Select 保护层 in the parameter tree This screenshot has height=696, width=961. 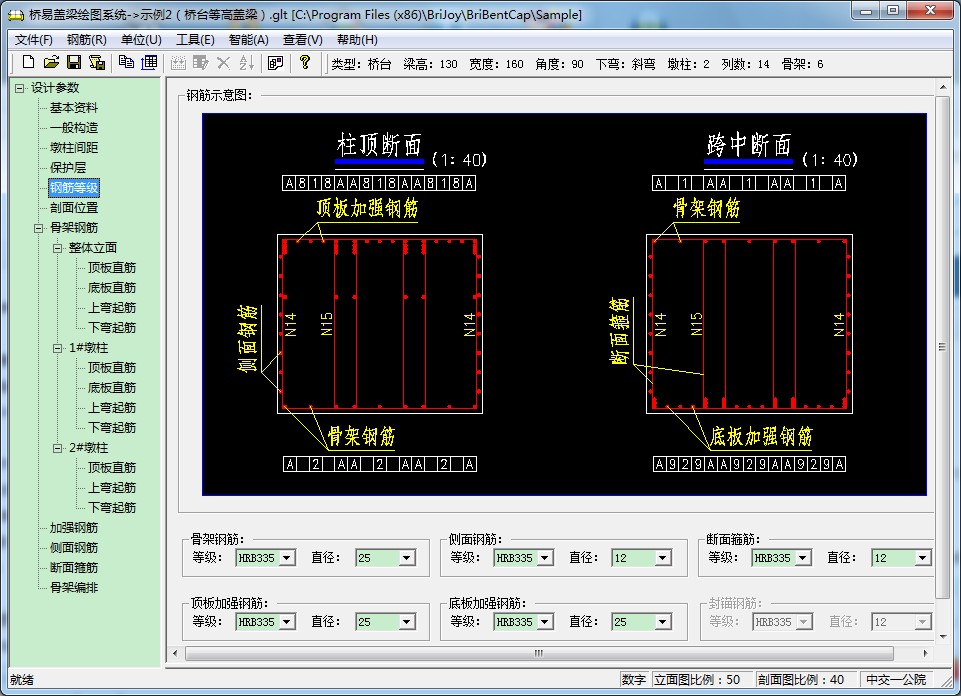pyautogui.click(x=68, y=168)
